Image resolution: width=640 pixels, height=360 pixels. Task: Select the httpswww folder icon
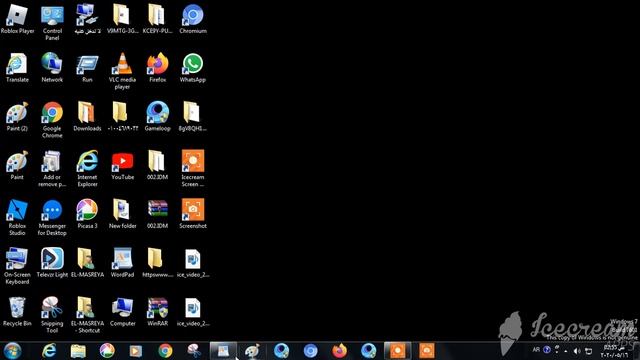pos(158,263)
